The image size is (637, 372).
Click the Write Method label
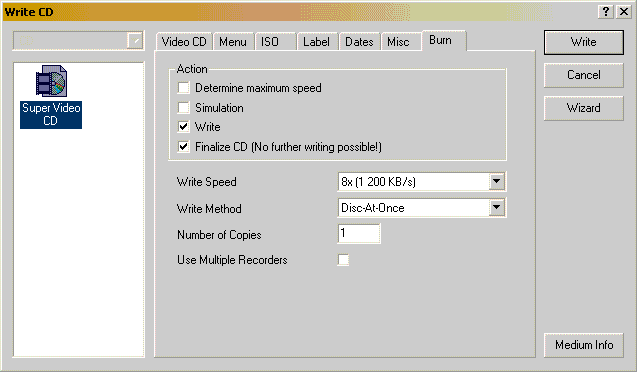tap(209, 209)
